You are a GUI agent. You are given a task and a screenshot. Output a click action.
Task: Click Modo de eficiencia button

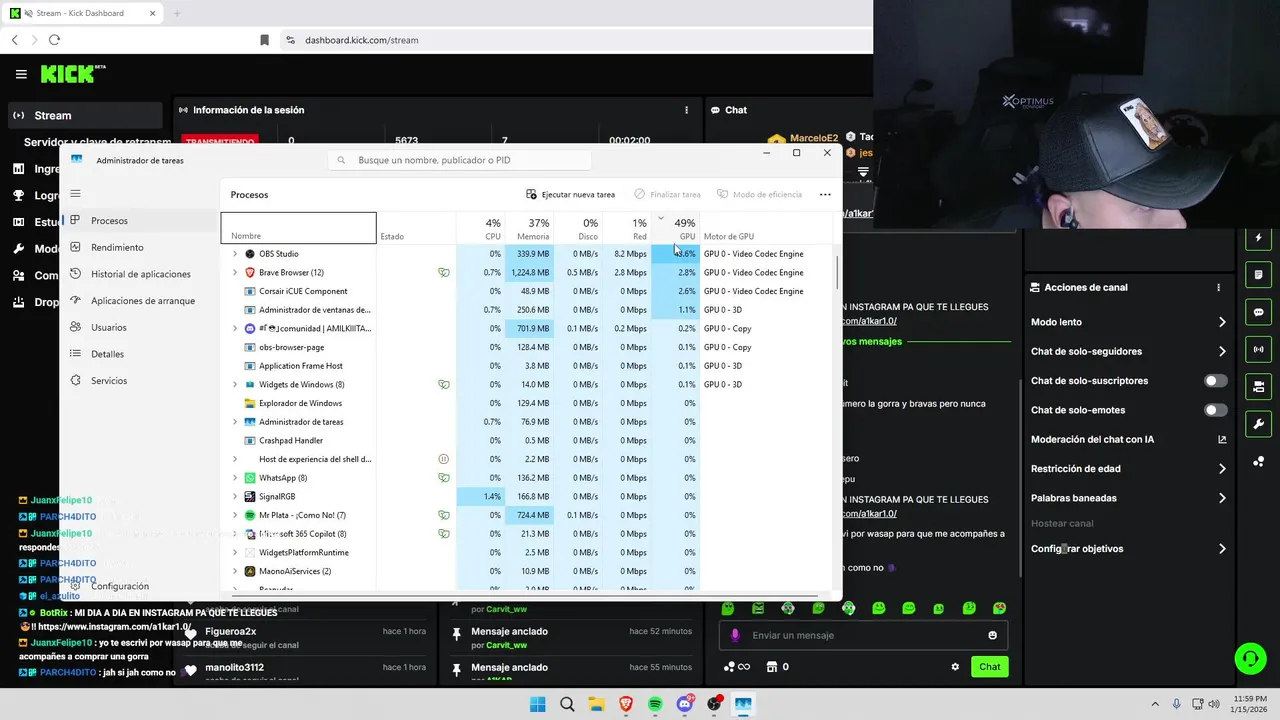coord(760,194)
